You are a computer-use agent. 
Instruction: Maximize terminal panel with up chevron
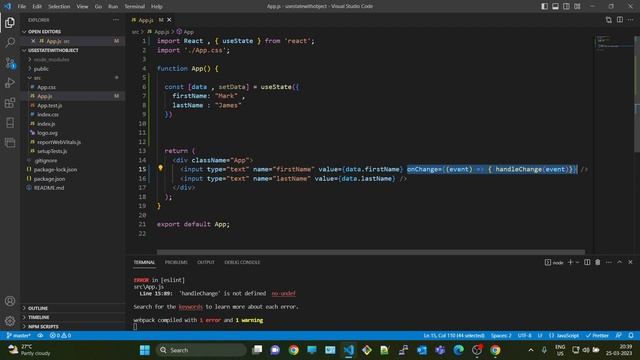(x=620, y=262)
